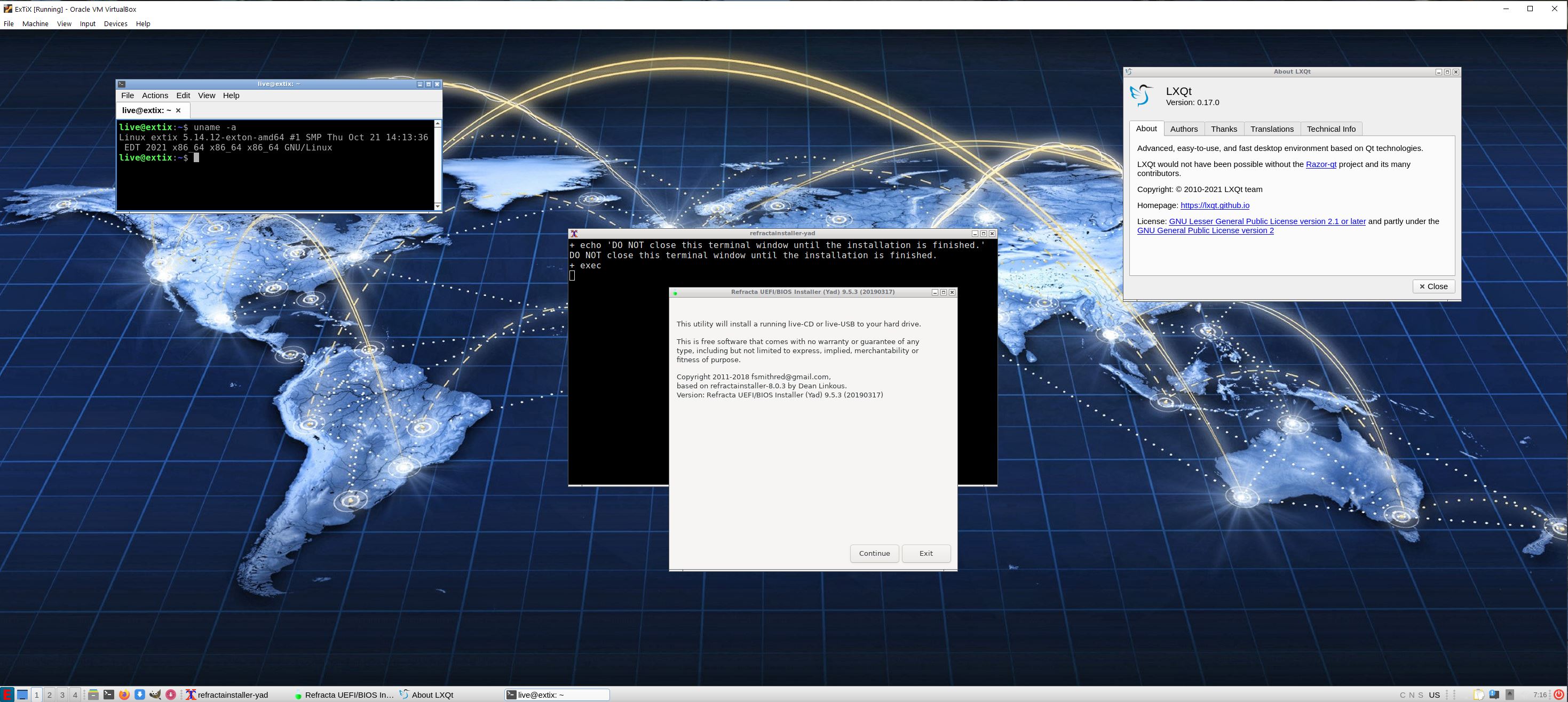Click the network notification tray icon
The height and width of the screenshot is (702, 1568).
(x=1494, y=695)
